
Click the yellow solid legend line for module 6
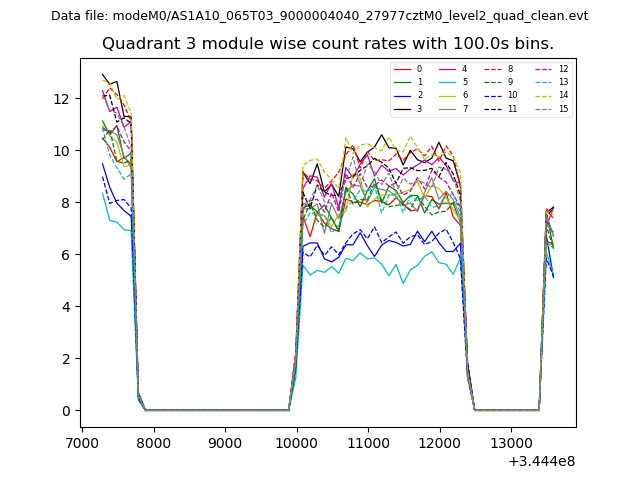point(448,95)
